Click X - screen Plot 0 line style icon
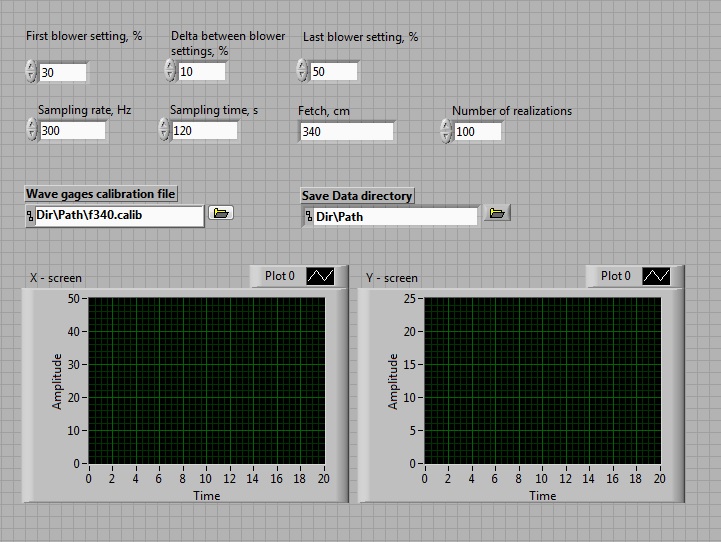721x542 pixels. click(x=320, y=276)
